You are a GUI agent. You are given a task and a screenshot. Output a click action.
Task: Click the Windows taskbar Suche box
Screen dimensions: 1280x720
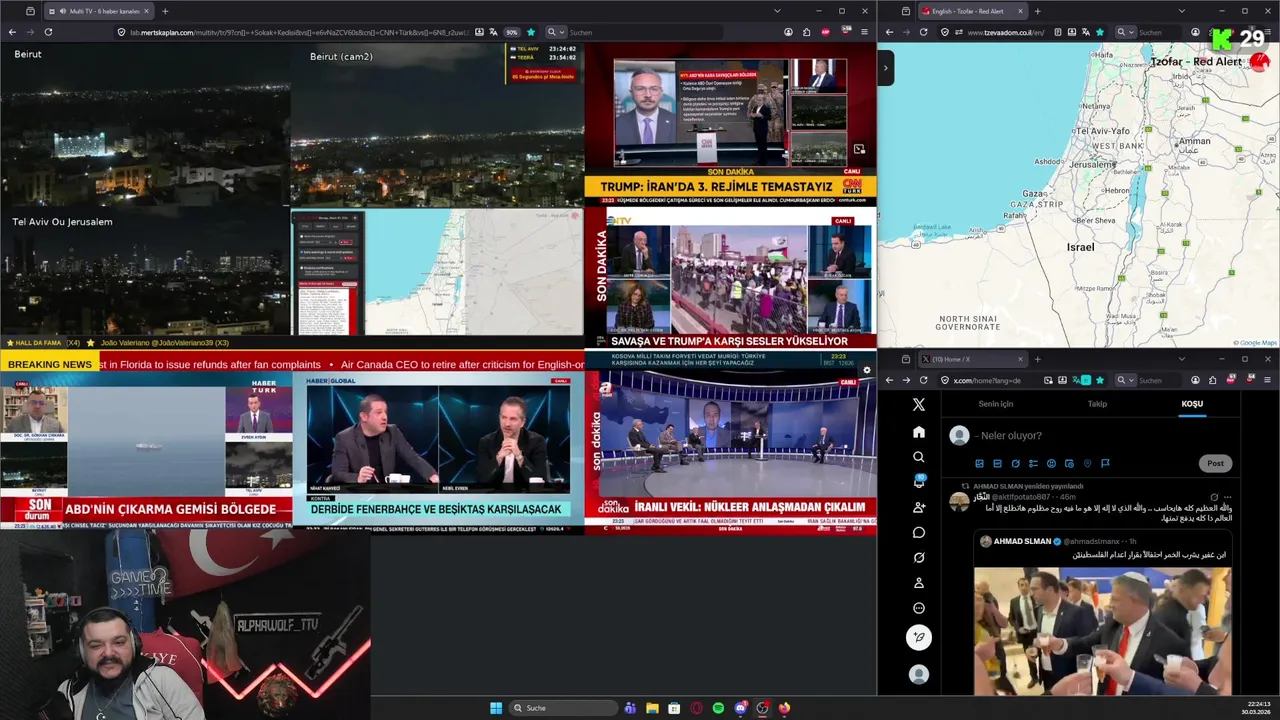(x=563, y=708)
